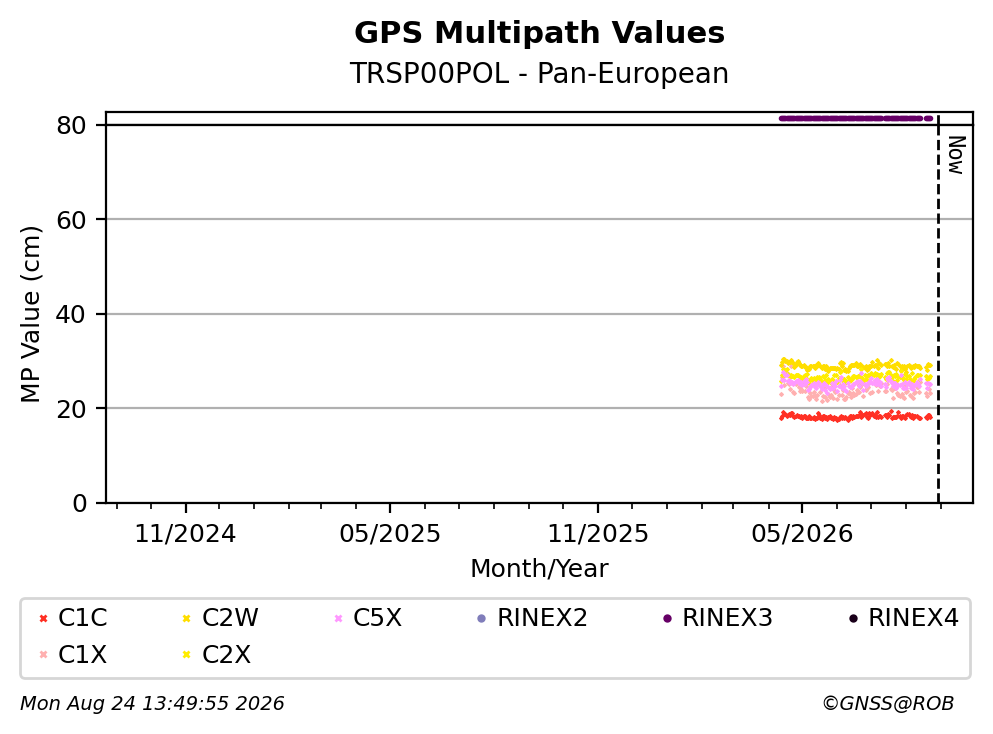Click the C2X legend entry
The height and width of the screenshot is (734, 993).
tap(217, 655)
